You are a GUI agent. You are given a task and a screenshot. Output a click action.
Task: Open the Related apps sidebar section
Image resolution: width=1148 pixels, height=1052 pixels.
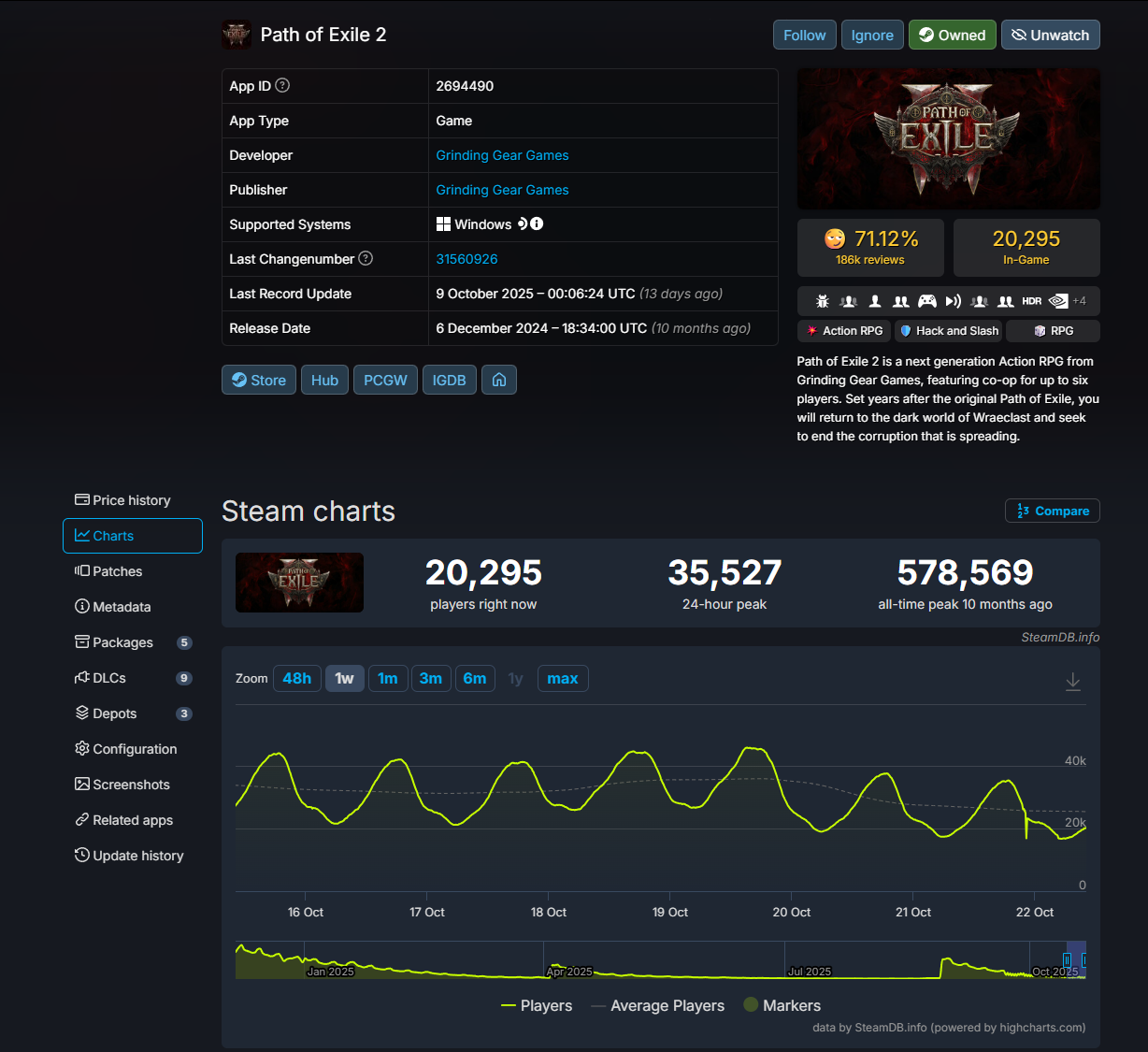coord(133,820)
